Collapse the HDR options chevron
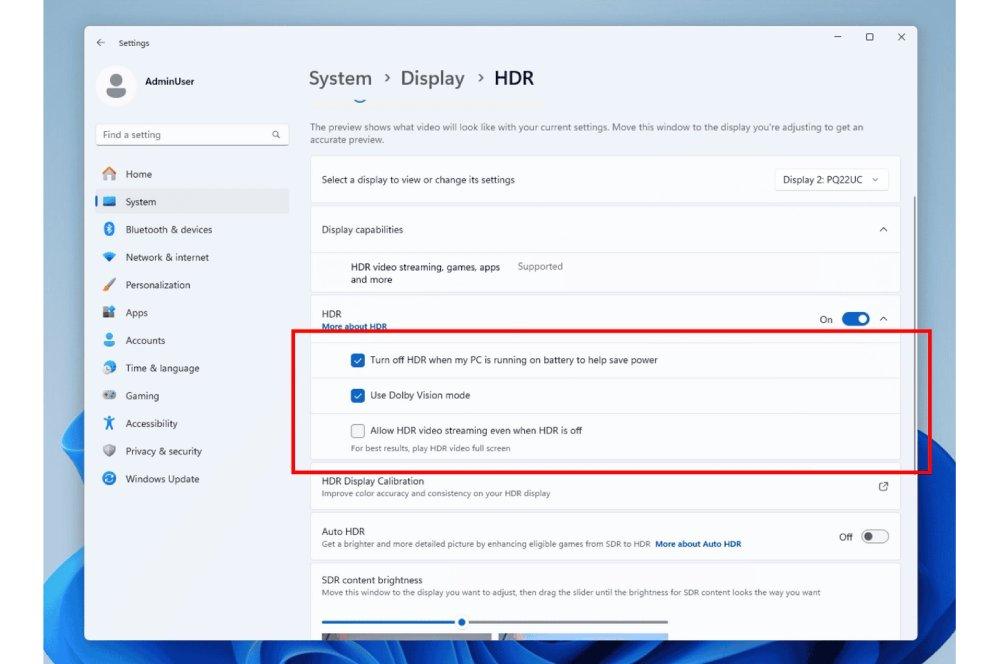 pyautogui.click(x=883, y=319)
